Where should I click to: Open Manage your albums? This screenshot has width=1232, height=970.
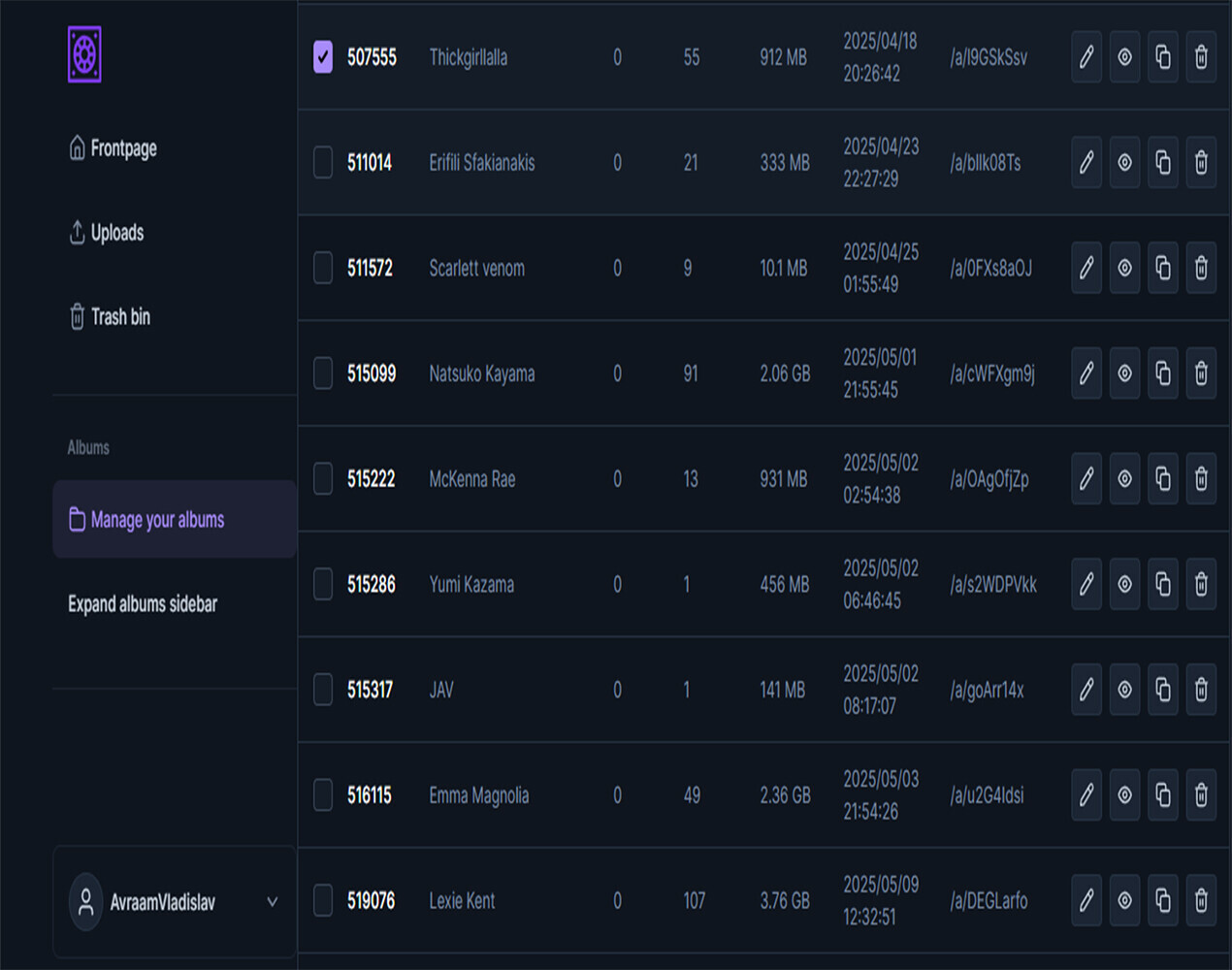coord(157,520)
